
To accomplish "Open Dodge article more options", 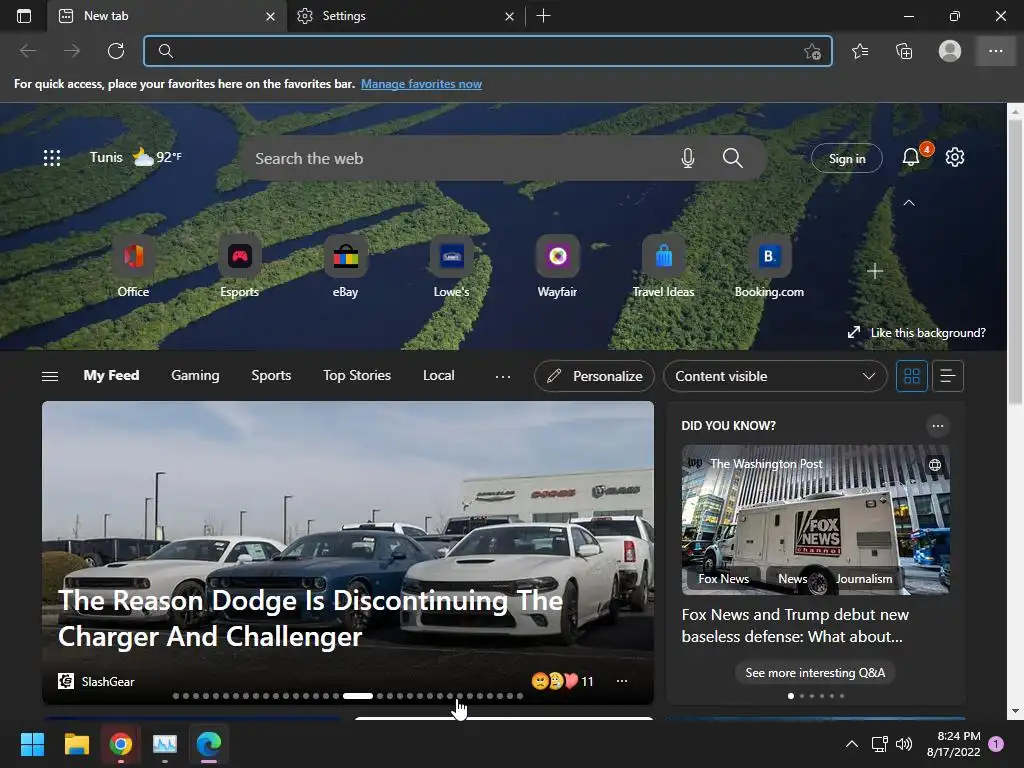I will [x=622, y=681].
